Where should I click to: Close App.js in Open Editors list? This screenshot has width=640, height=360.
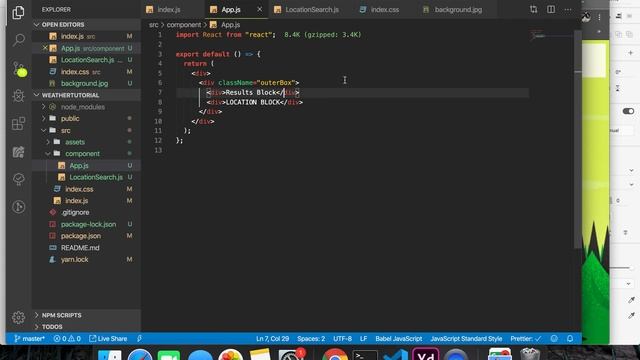[x=45, y=48]
